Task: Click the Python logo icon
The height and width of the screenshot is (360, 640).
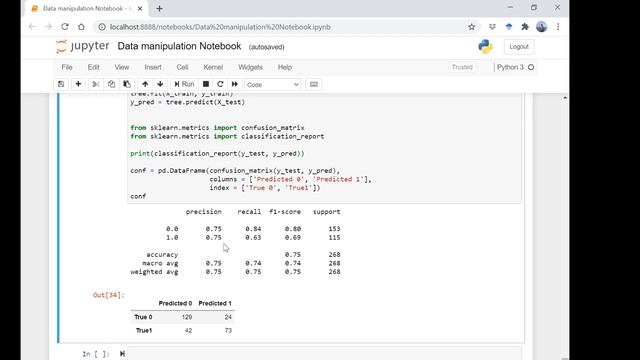Action: [x=485, y=47]
